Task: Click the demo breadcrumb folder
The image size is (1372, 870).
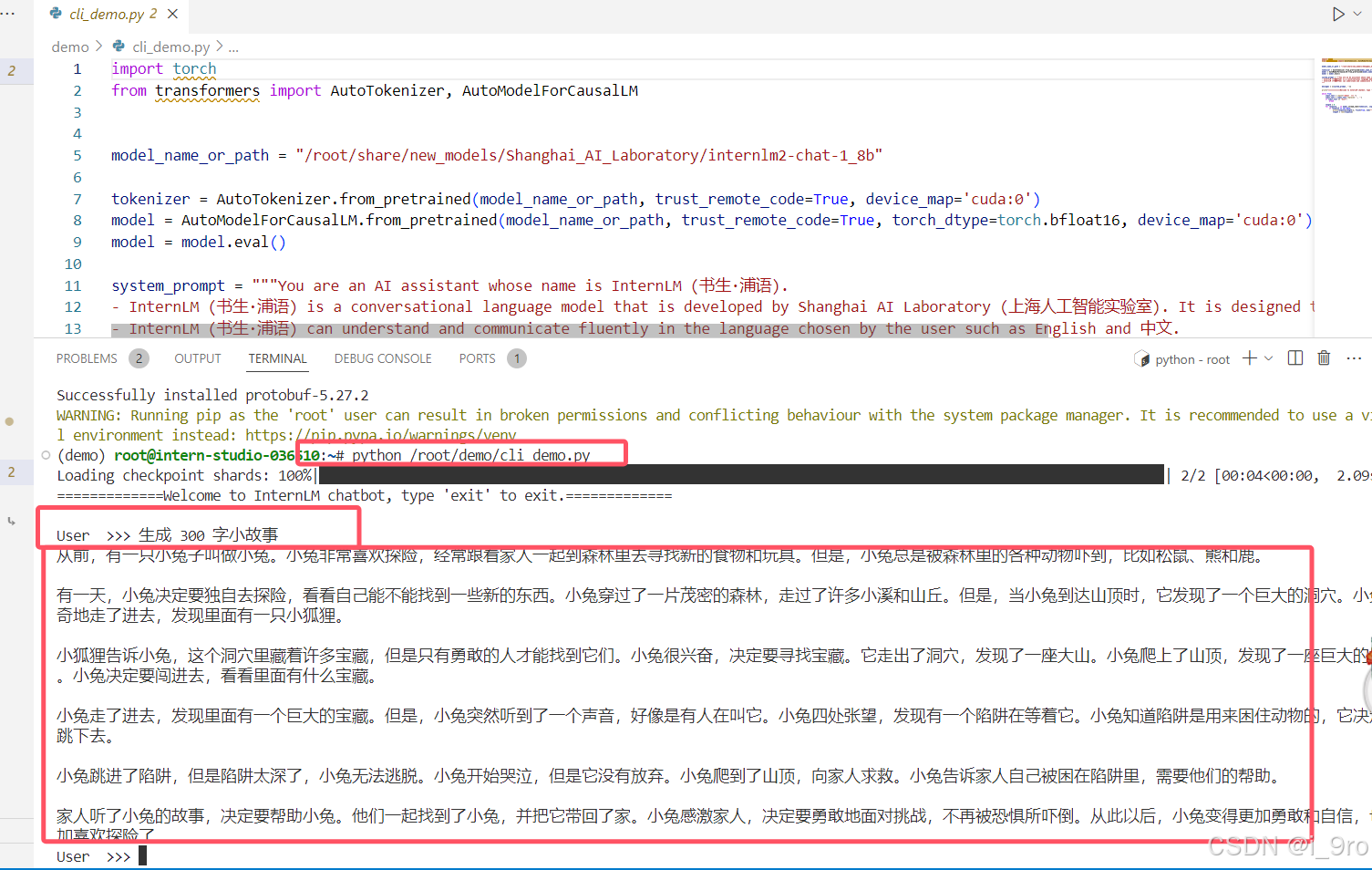Action: [x=70, y=47]
